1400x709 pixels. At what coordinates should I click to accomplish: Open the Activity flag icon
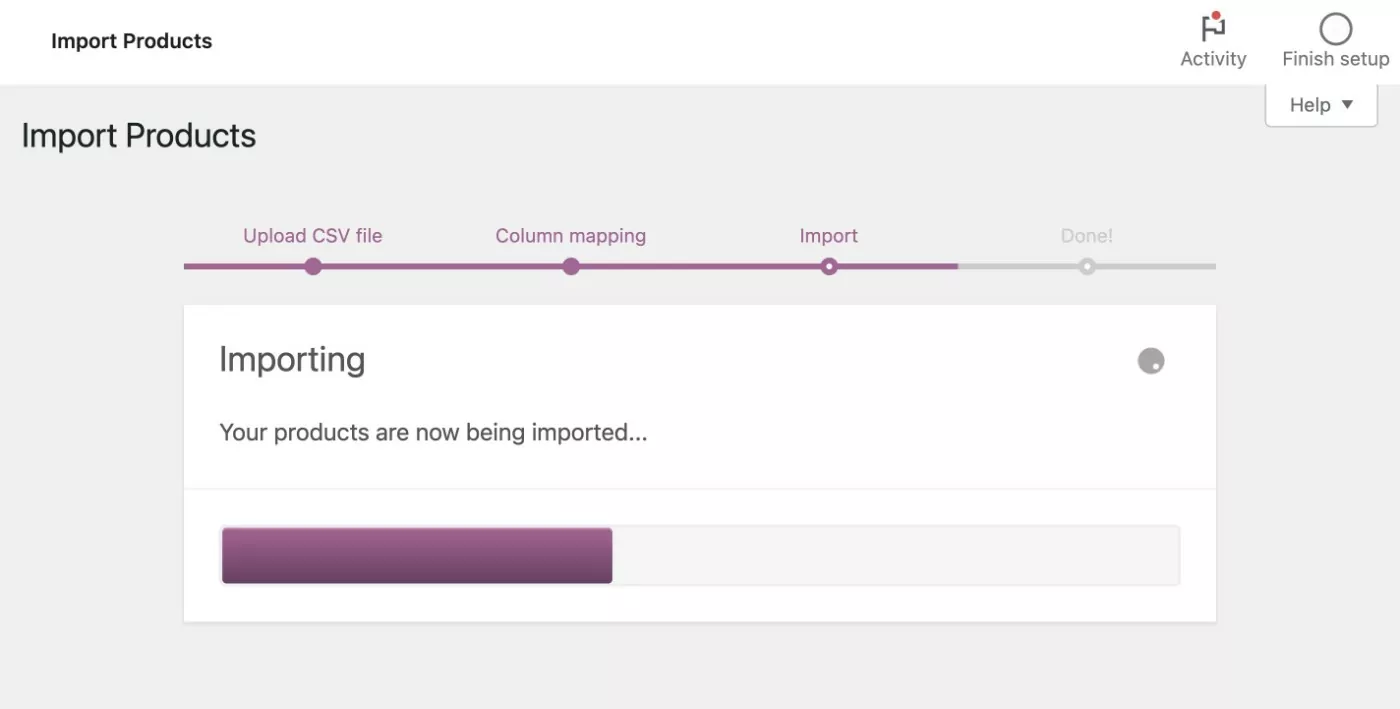[1213, 27]
